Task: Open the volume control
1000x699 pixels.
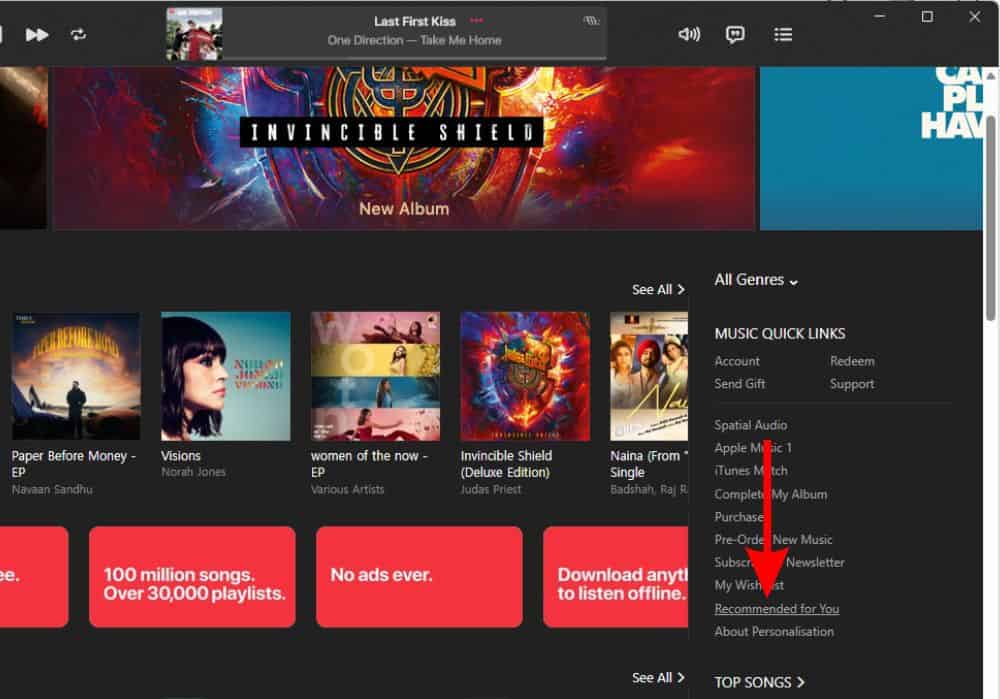Action: [689, 34]
